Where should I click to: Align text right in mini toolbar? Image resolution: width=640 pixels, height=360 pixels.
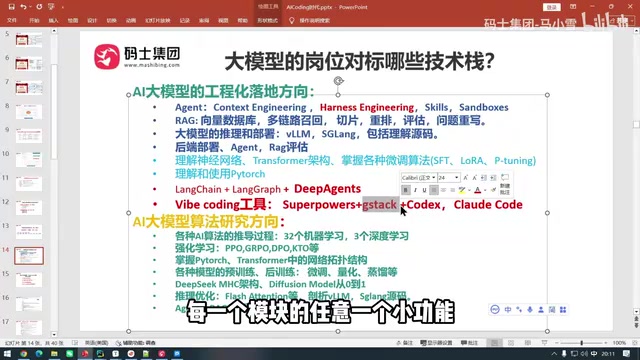point(453,190)
